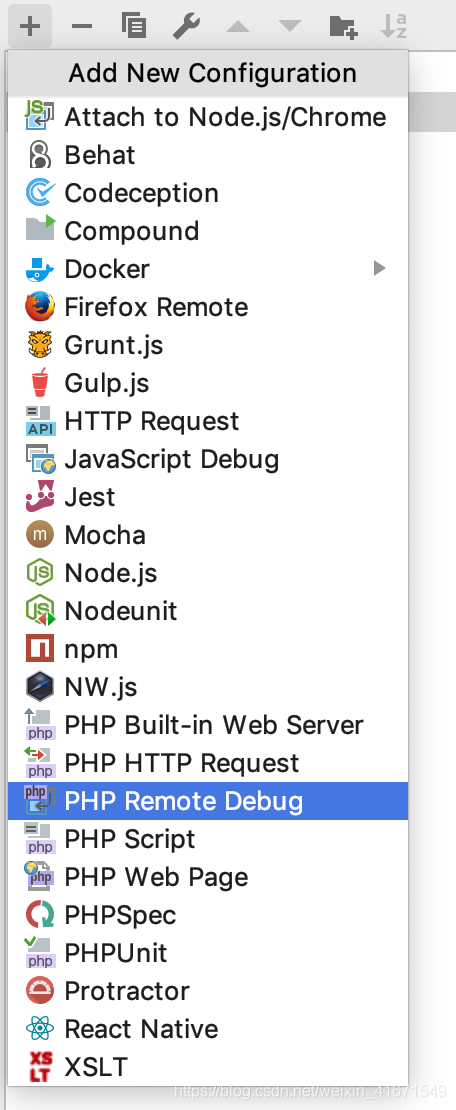The height and width of the screenshot is (1110, 456).
Task: Select the PHP HTTP Request icon
Action: 40,763
